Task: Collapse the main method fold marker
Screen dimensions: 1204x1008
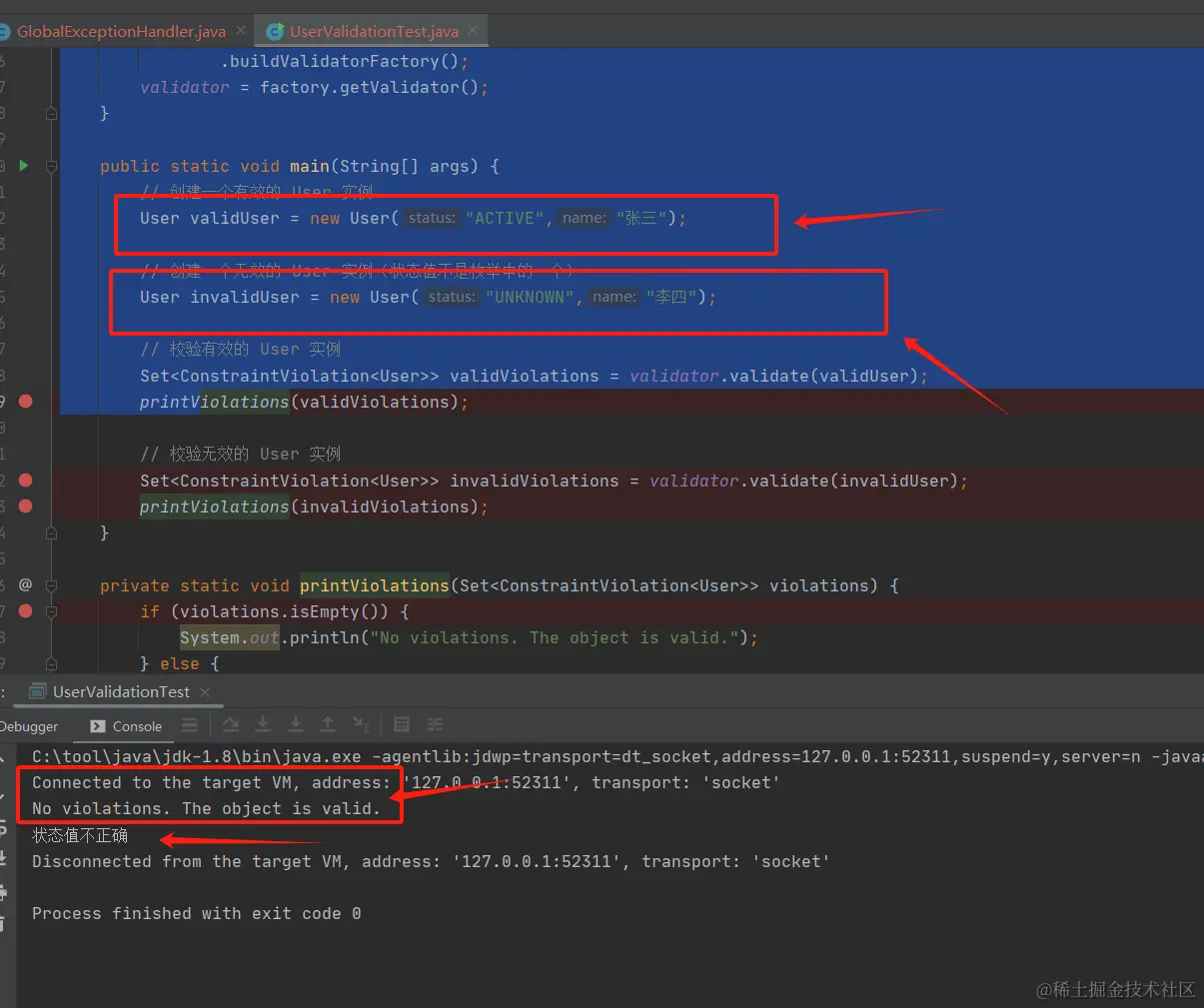Action: point(51,166)
